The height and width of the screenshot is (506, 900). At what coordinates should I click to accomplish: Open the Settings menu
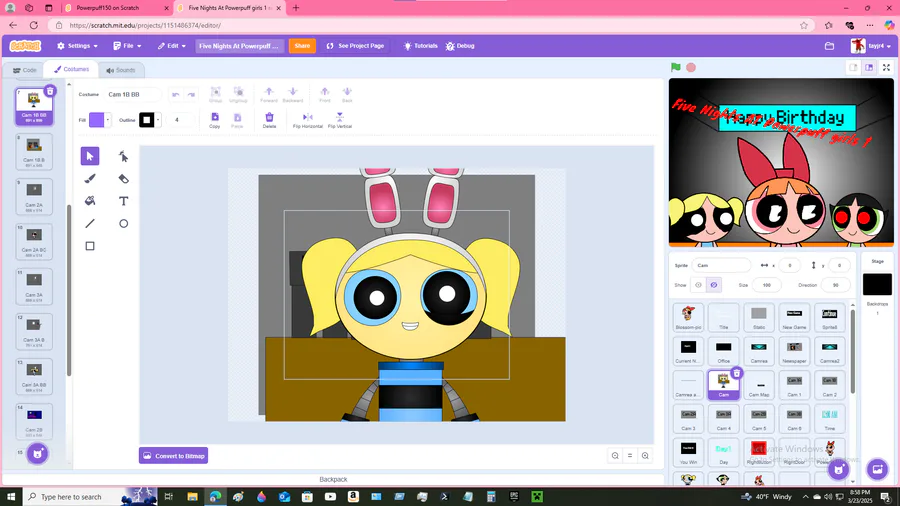click(77, 46)
